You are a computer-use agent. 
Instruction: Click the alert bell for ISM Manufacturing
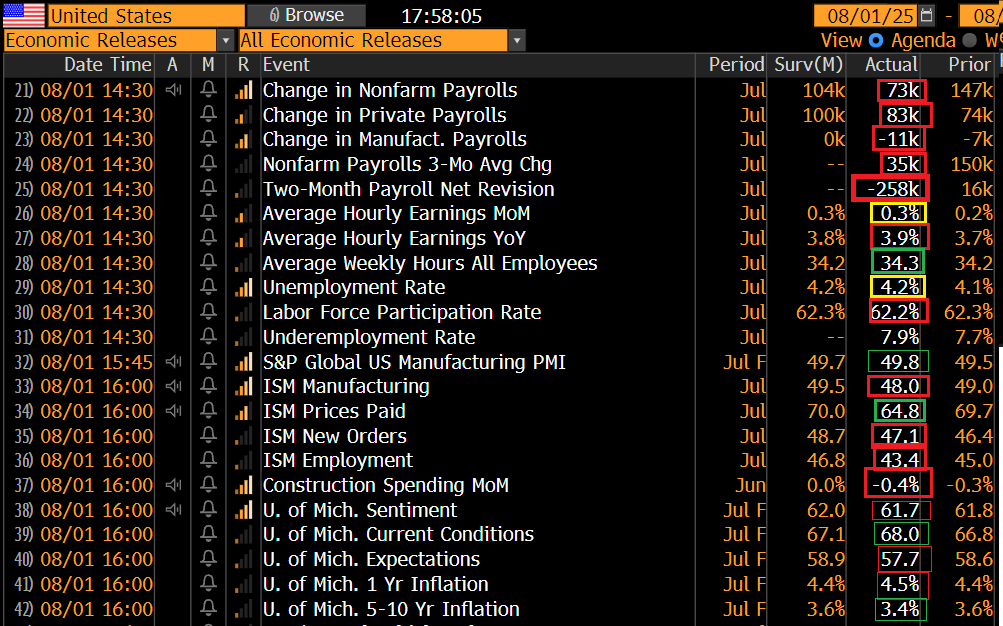click(x=208, y=386)
